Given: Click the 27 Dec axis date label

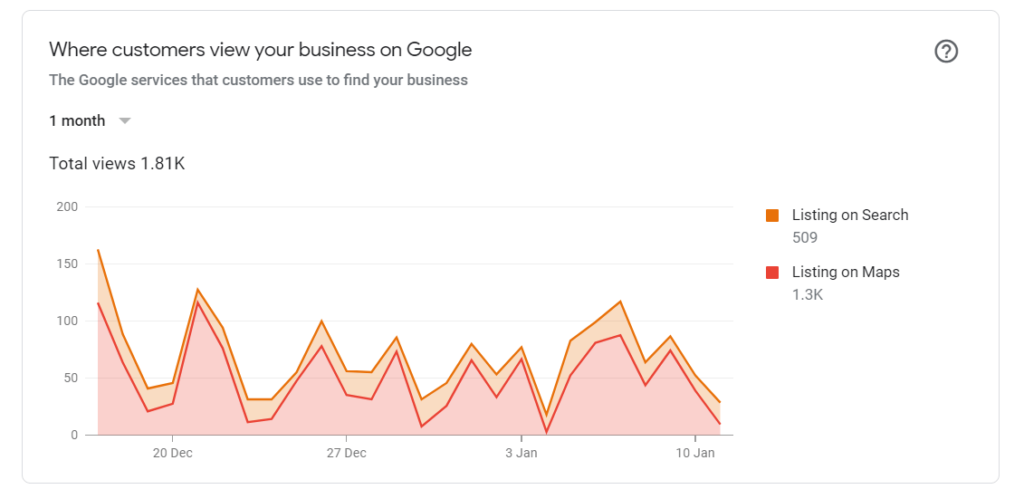Looking at the screenshot, I should 346,453.
